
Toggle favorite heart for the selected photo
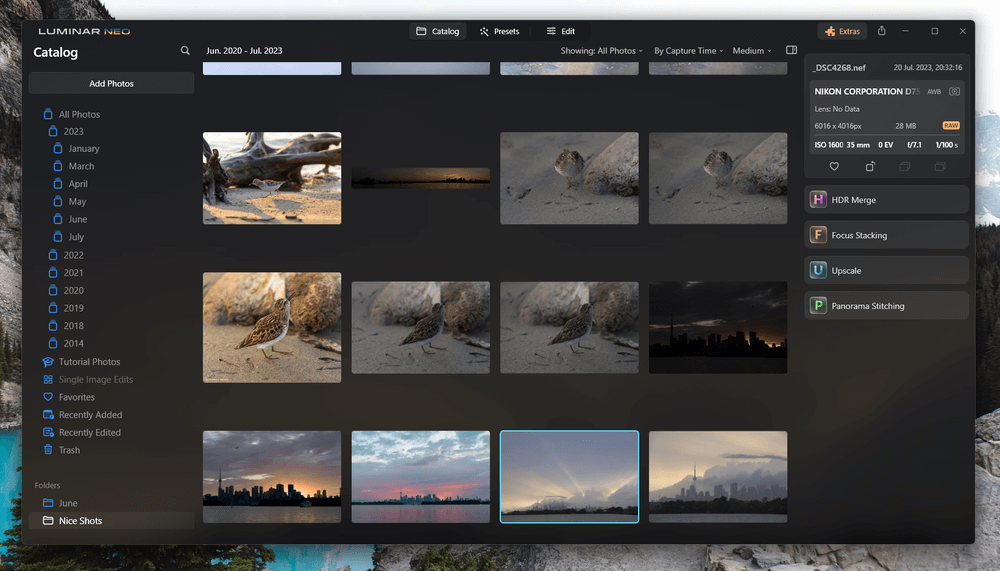point(835,167)
